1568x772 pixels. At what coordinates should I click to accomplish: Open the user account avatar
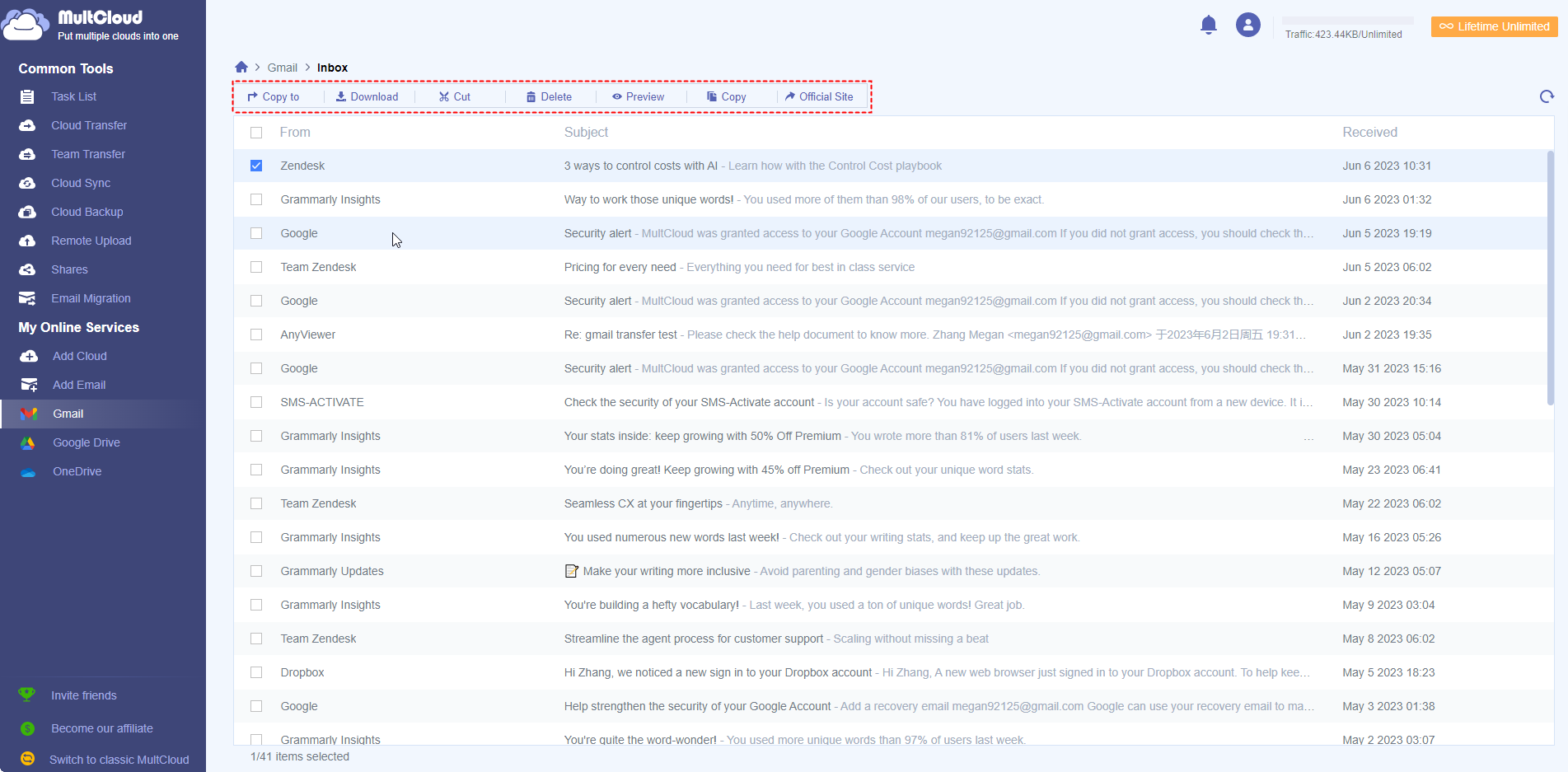1248,26
